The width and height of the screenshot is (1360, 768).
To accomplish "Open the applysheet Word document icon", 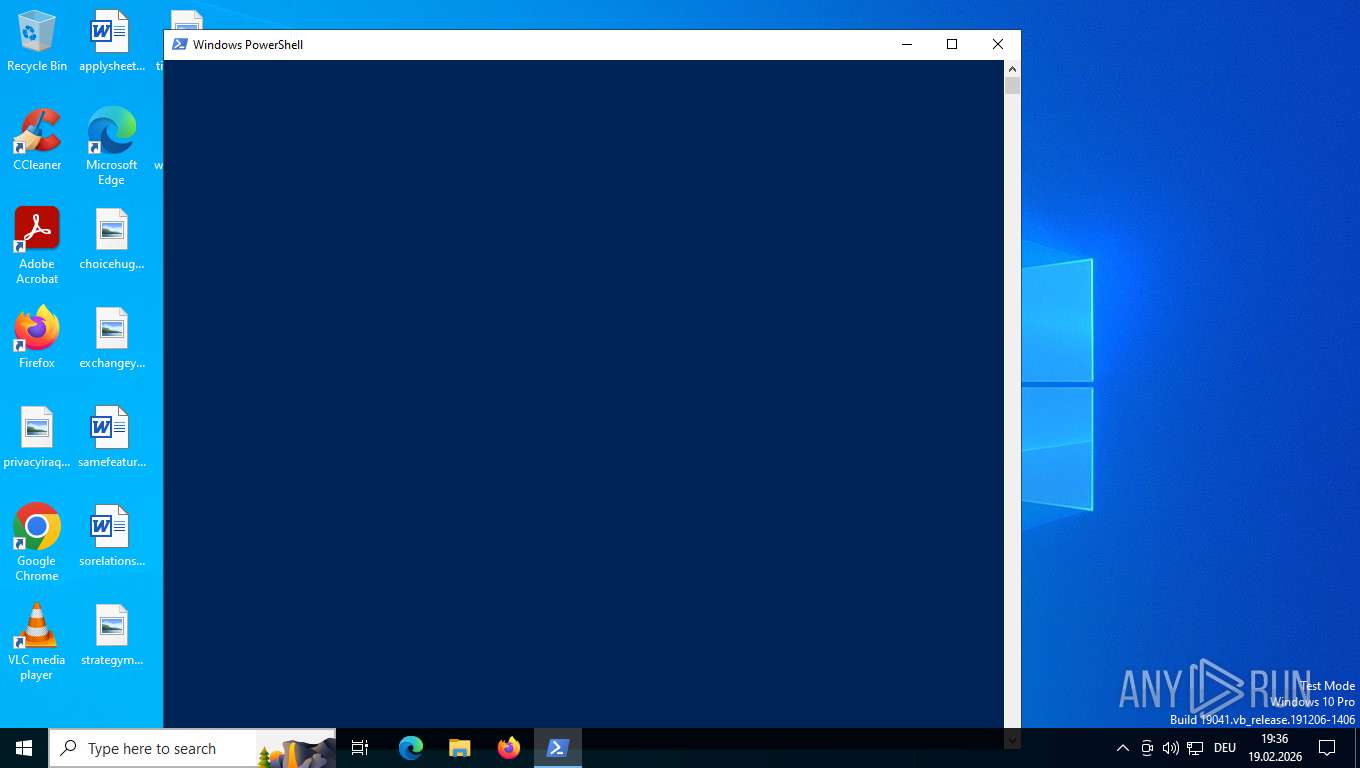I will point(111,41).
